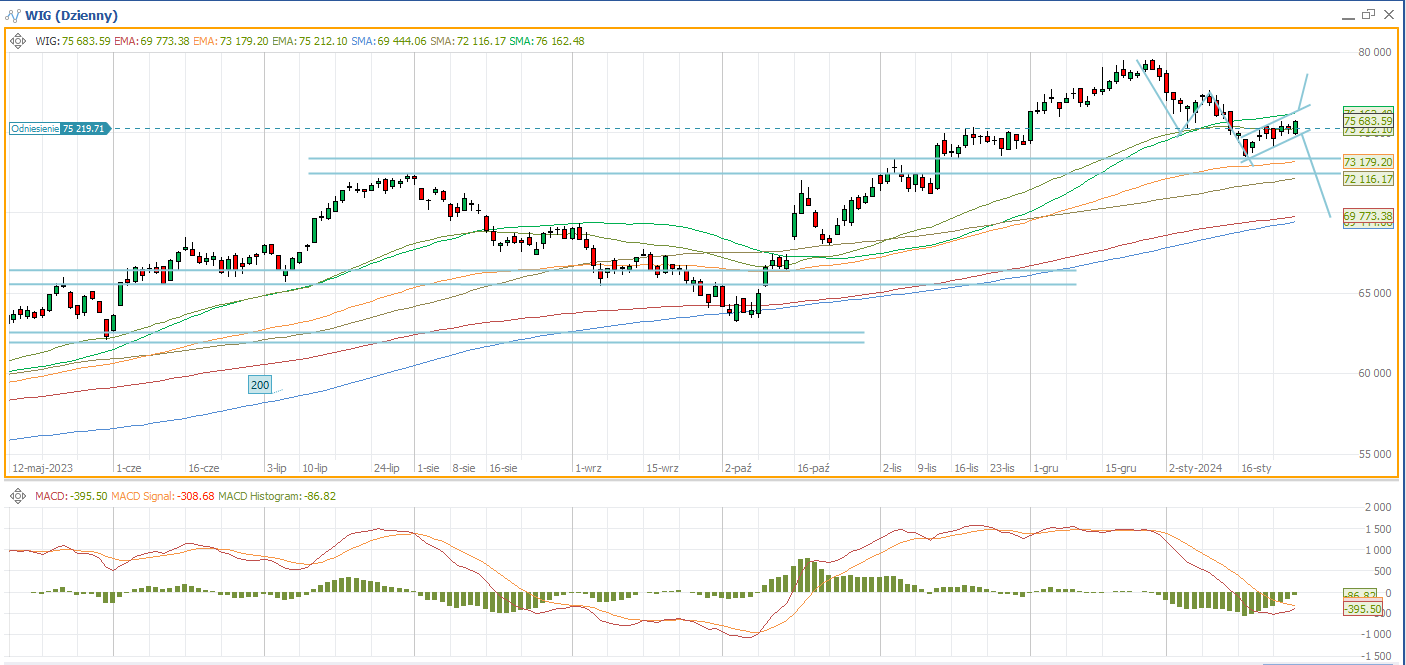Screen dimensions: 1406x665
Task: Close the WIG chart window
Action: [x=1388, y=14]
